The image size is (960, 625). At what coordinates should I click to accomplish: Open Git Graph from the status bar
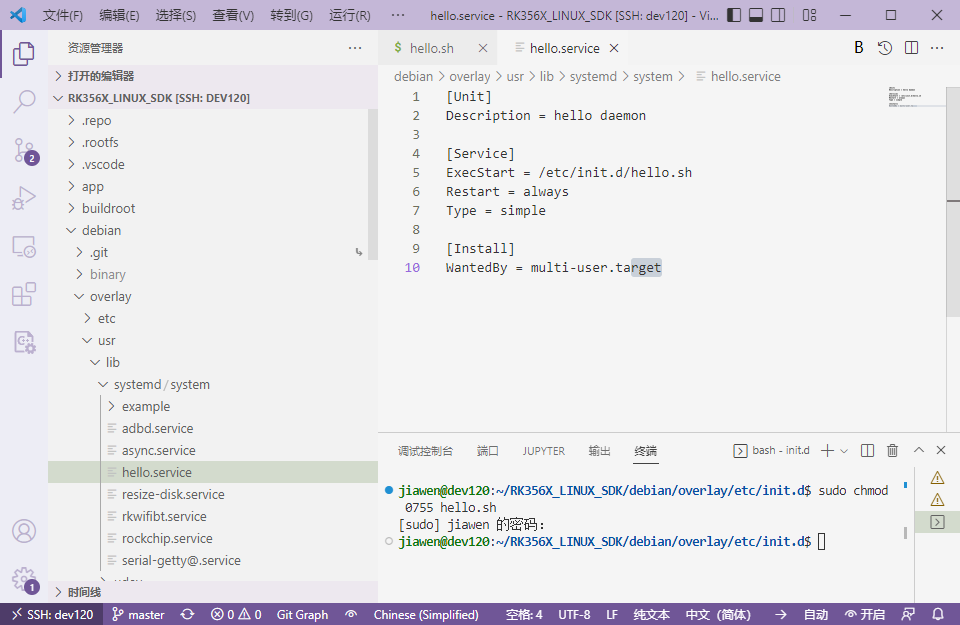pos(302,614)
